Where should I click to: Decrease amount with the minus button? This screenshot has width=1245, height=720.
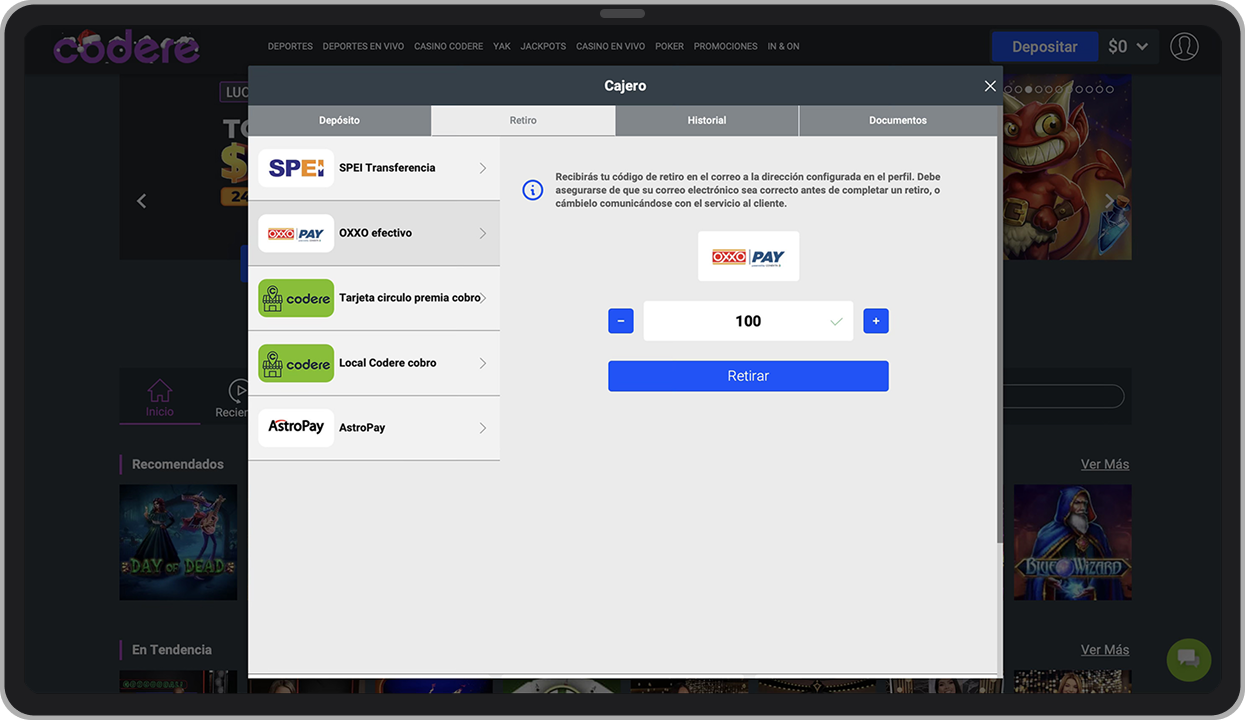(x=620, y=321)
